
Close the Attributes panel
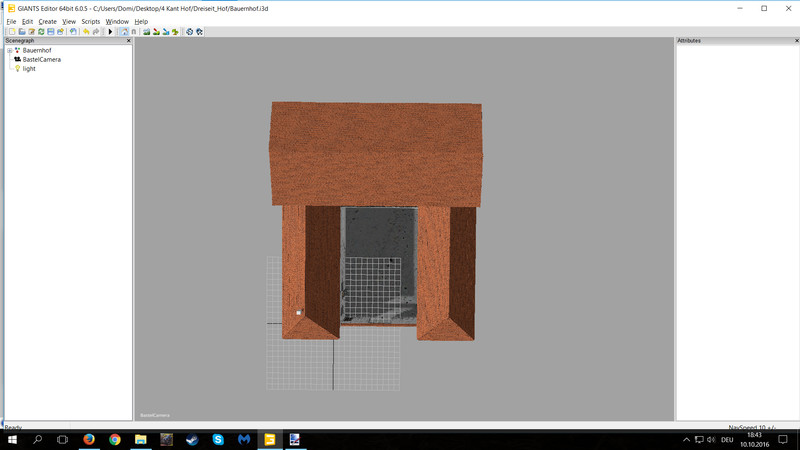pos(797,41)
